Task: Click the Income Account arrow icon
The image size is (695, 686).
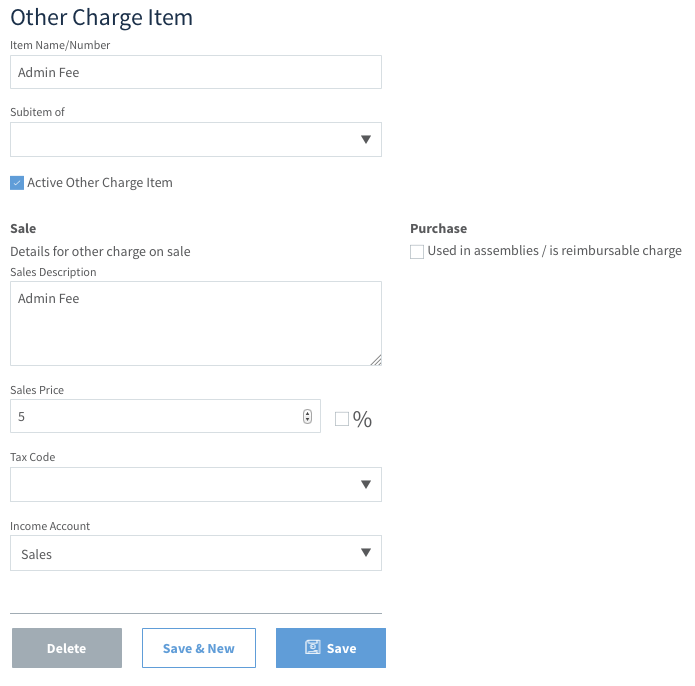Action: pyautogui.click(x=366, y=553)
